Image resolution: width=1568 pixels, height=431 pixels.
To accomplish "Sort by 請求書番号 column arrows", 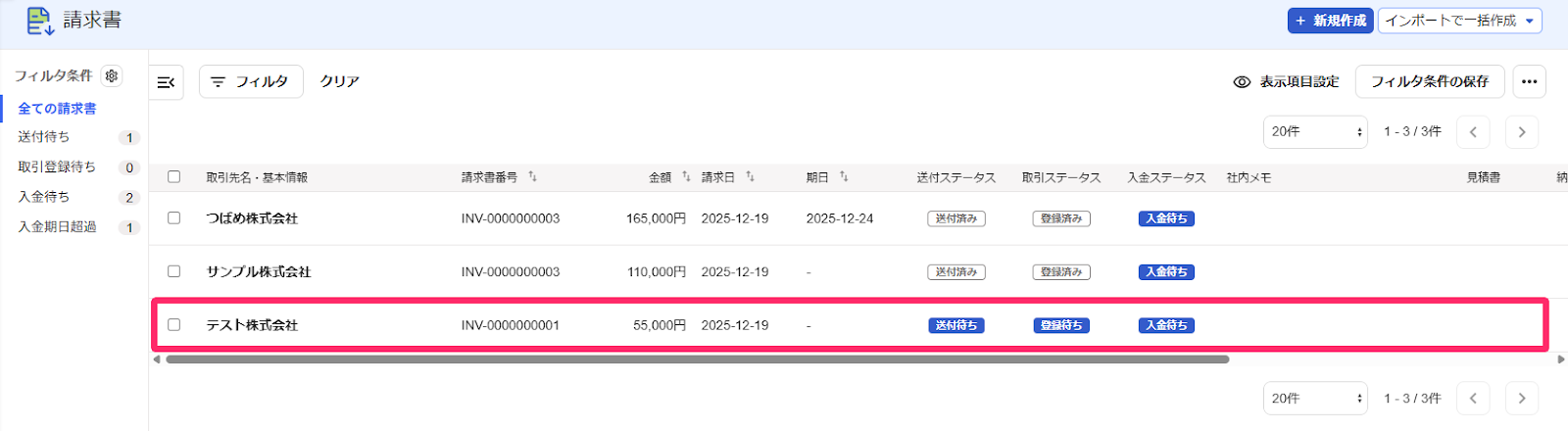I will (x=532, y=176).
